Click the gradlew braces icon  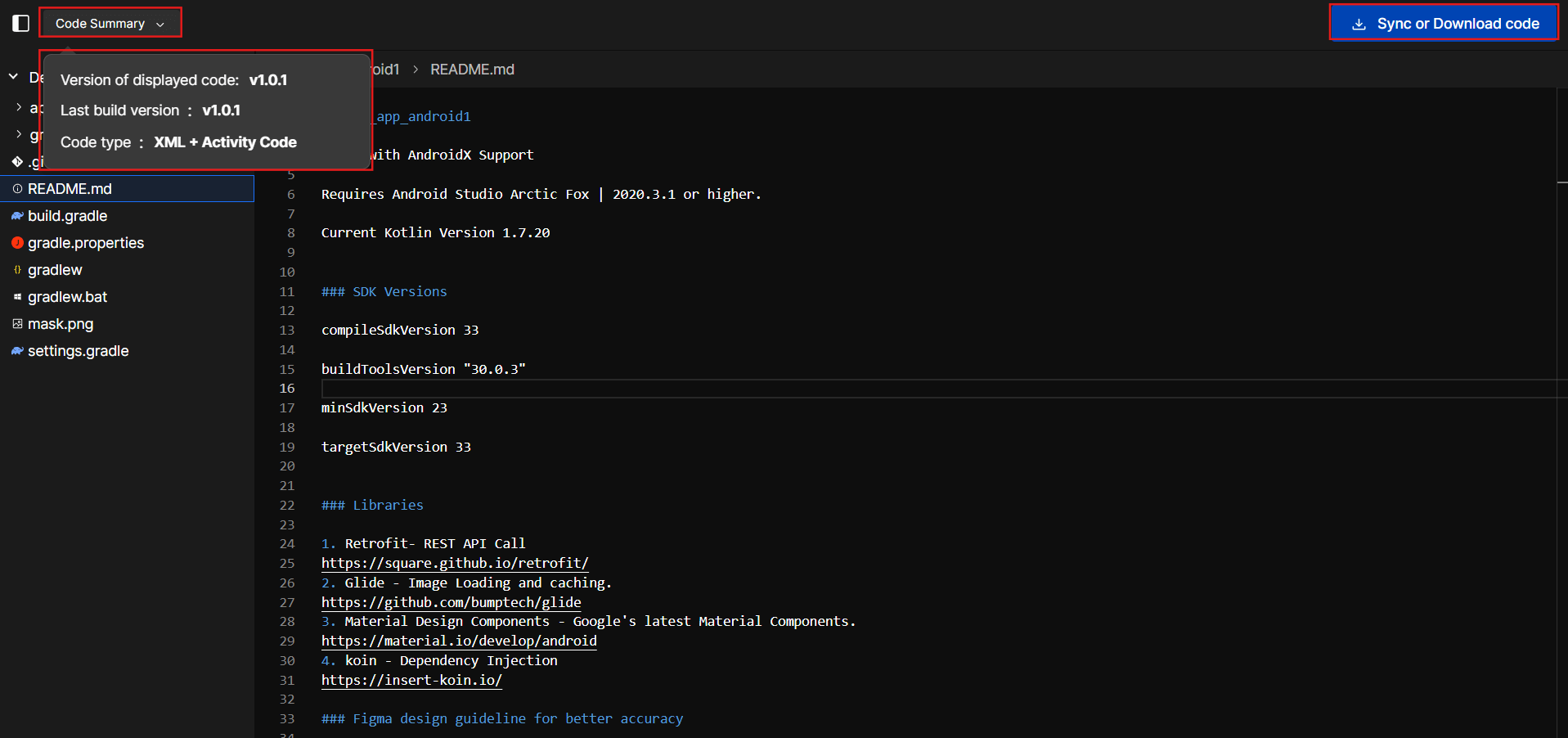[17, 270]
